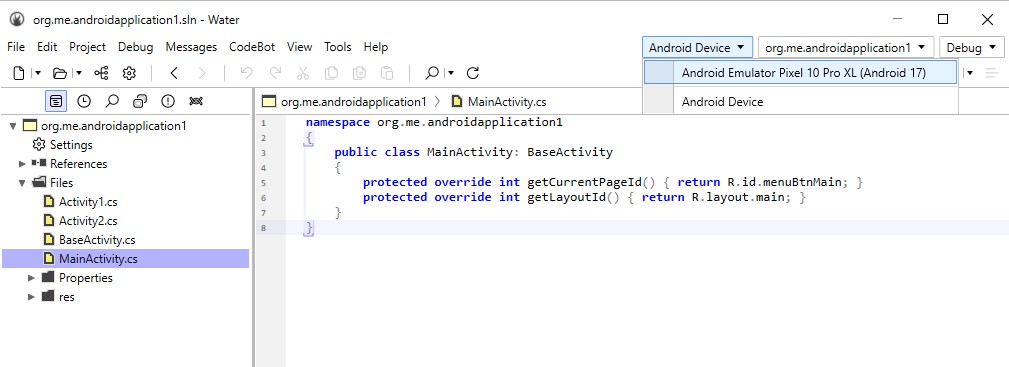Select Settings in the project tree

(71, 145)
